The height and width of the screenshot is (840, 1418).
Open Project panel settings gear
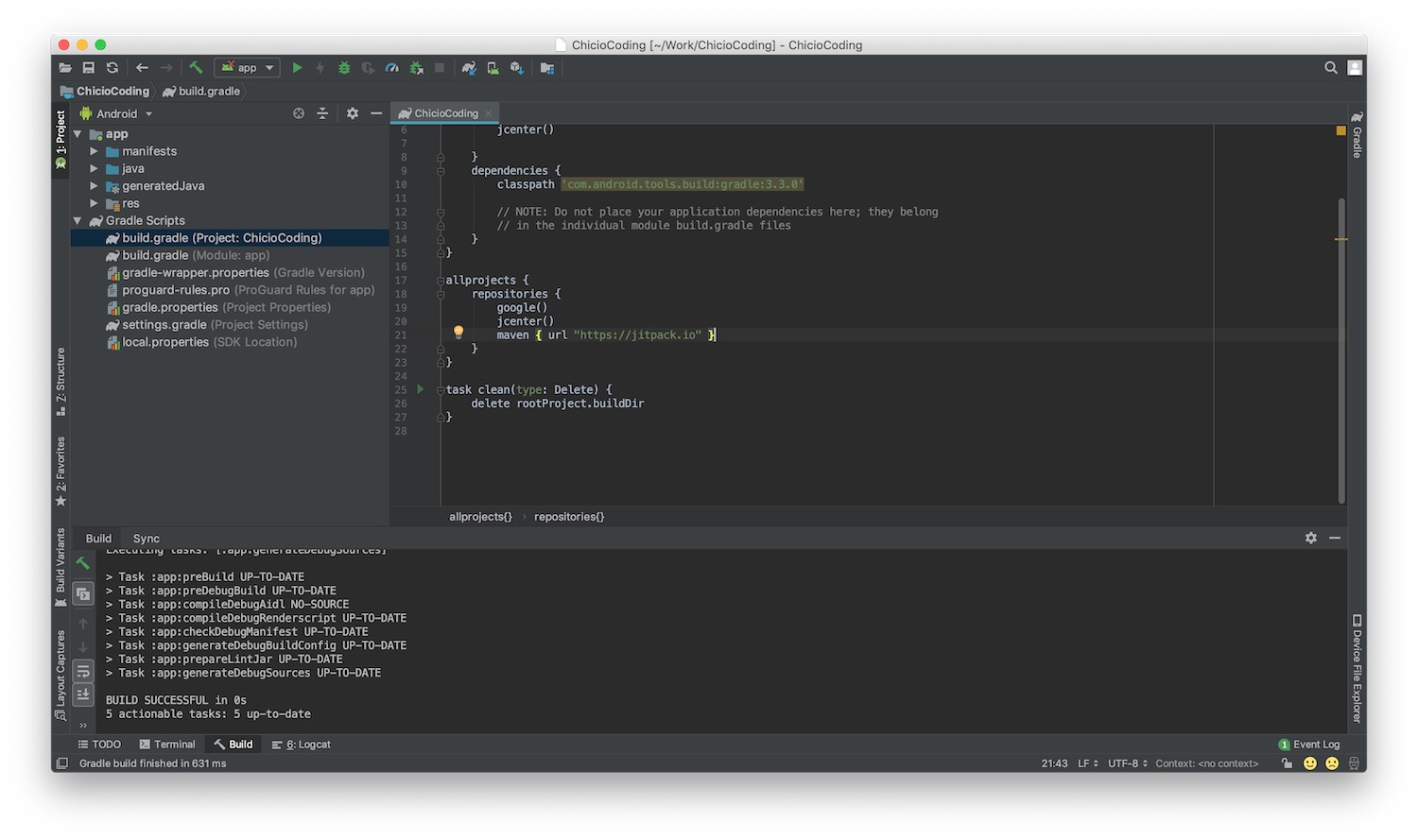click(353, 113)
